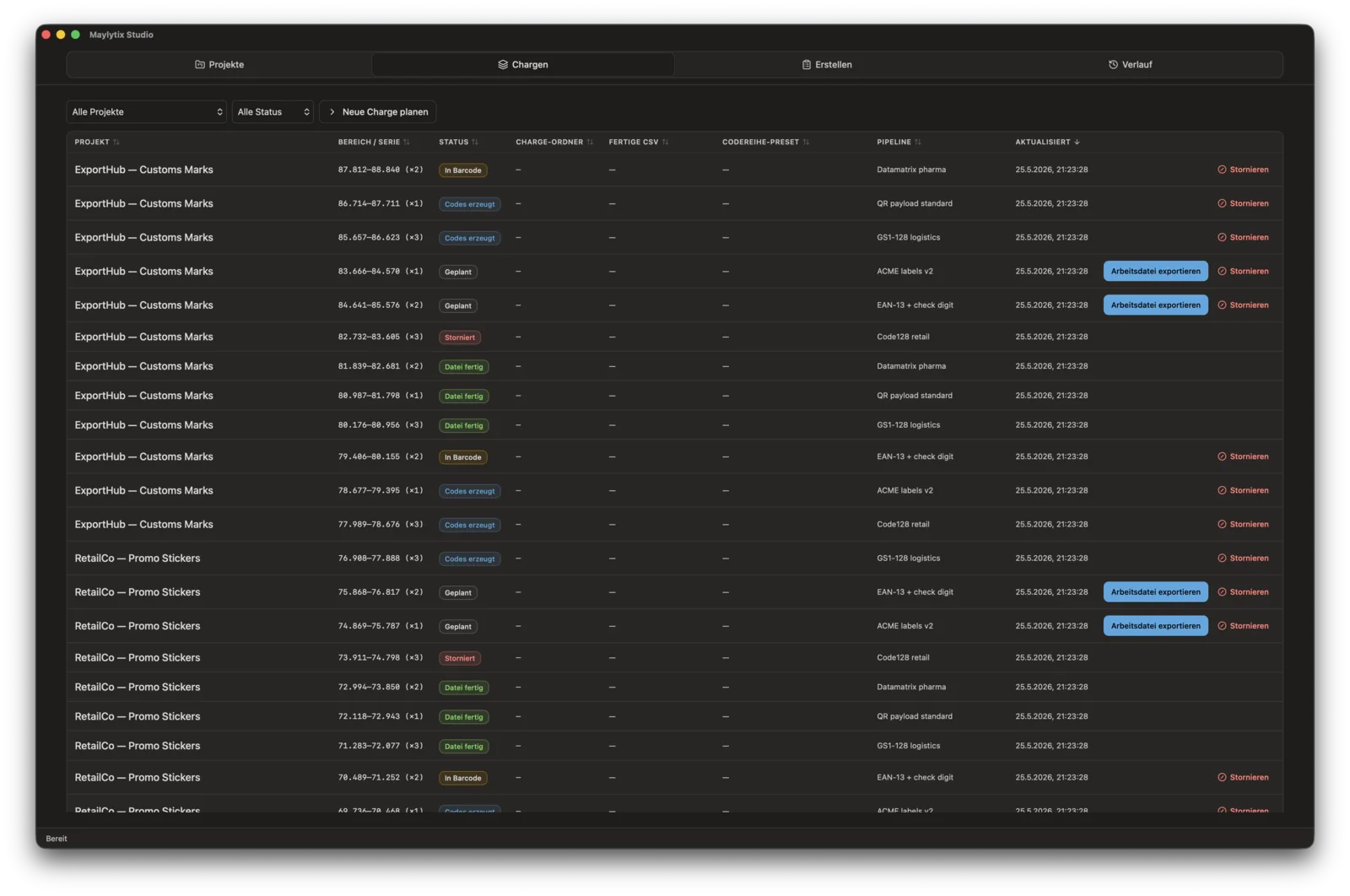Viewport: 1350px width, 896px height.
Task: Click Stornieren in row 75.868–76.817
Action: [x=1243, y=591]
